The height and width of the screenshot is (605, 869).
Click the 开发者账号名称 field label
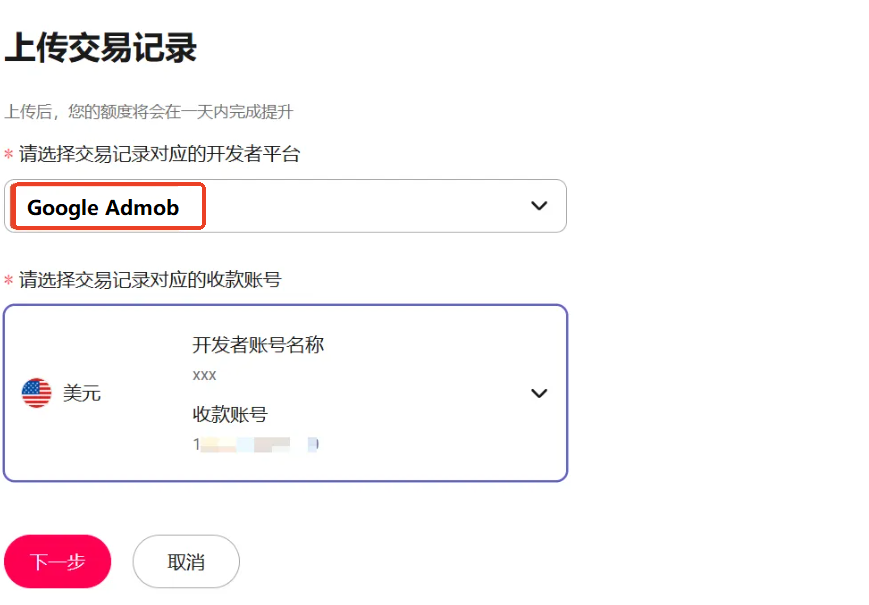(258, 345)
